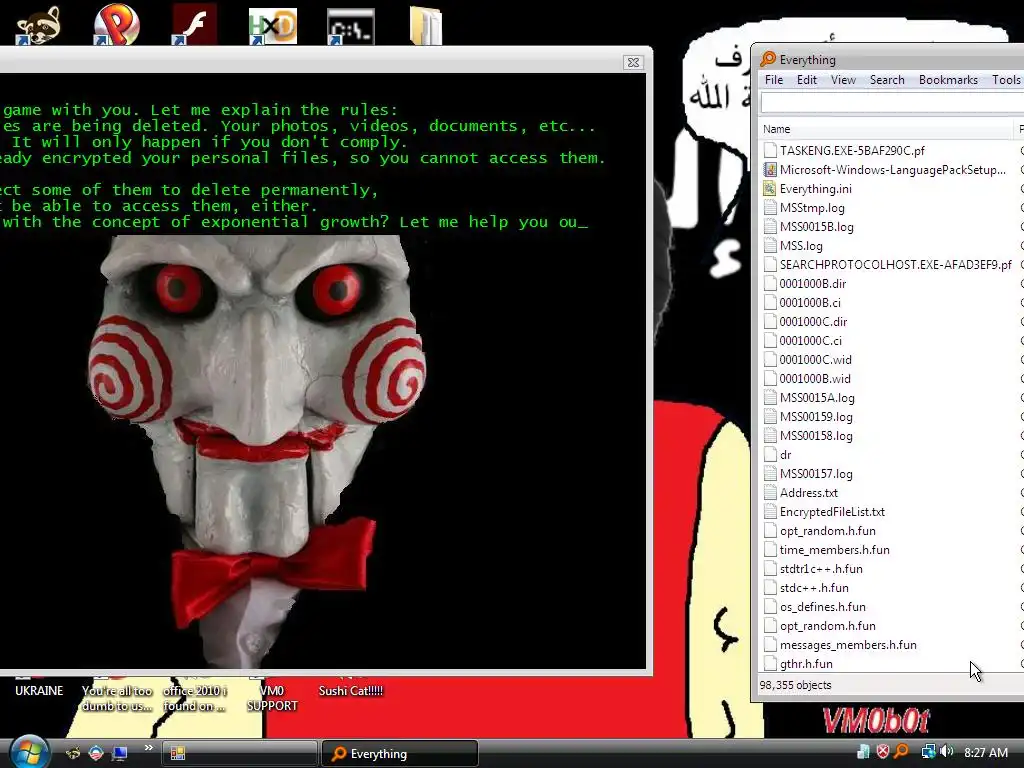
Task: Open the Windows Start menu orb
Action: click(29, 752)
